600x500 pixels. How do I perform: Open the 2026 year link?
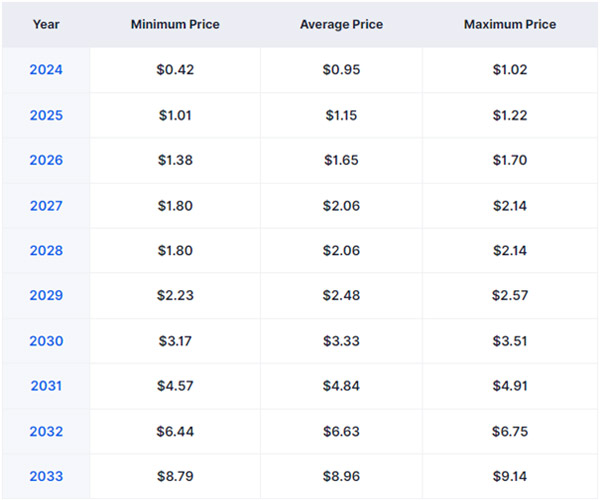click(46, 160)
